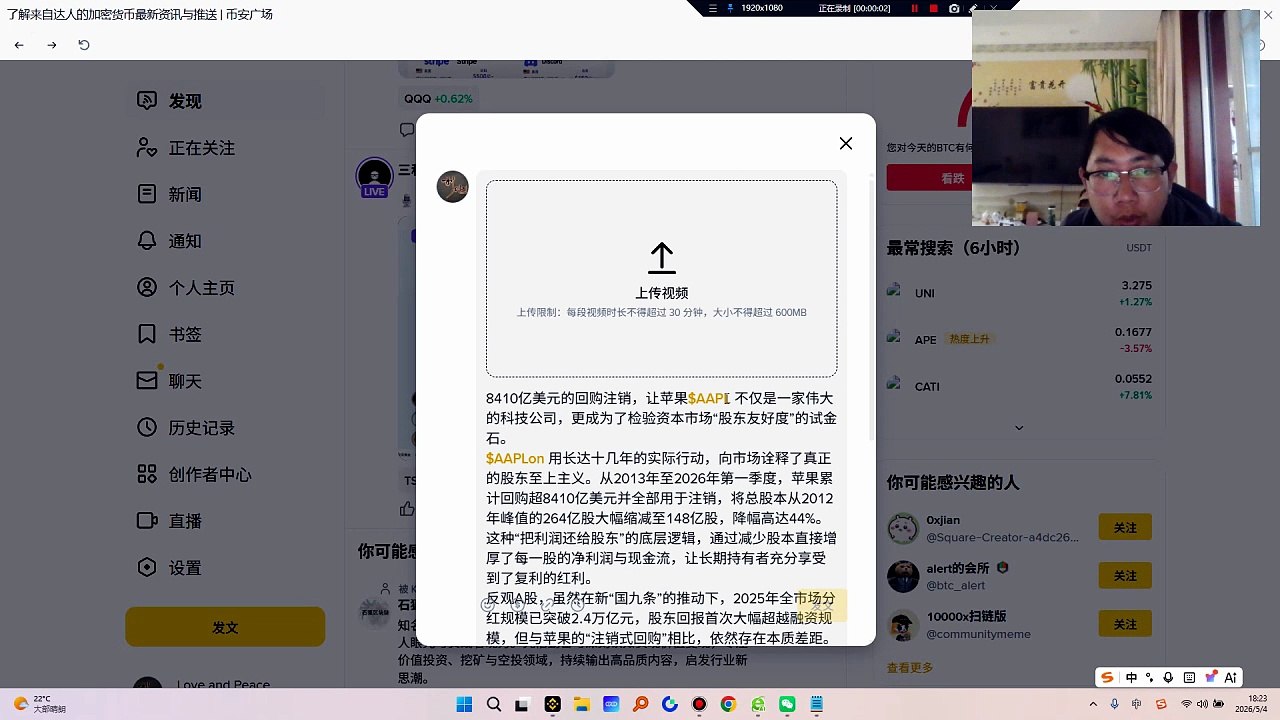
Task: Open Windows Start menu
Action: coord(464,704)
